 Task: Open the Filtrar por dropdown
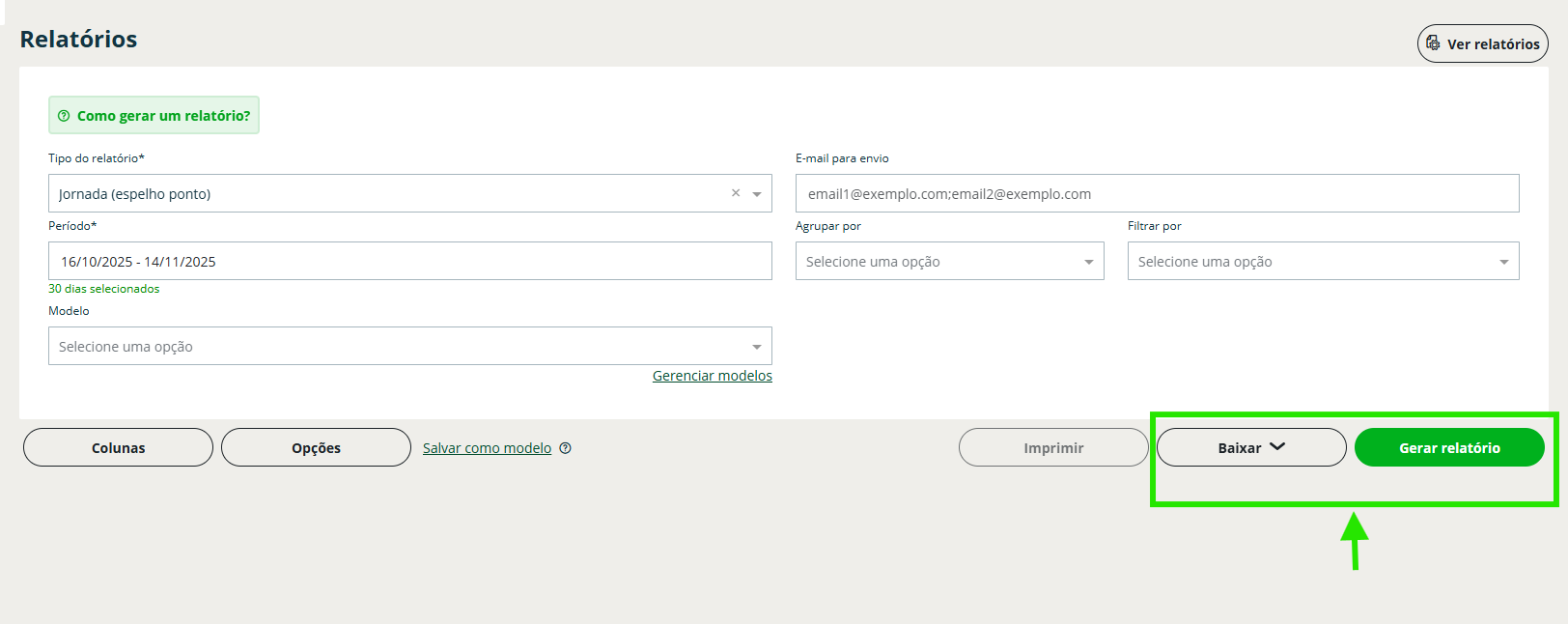[1503, 262]
